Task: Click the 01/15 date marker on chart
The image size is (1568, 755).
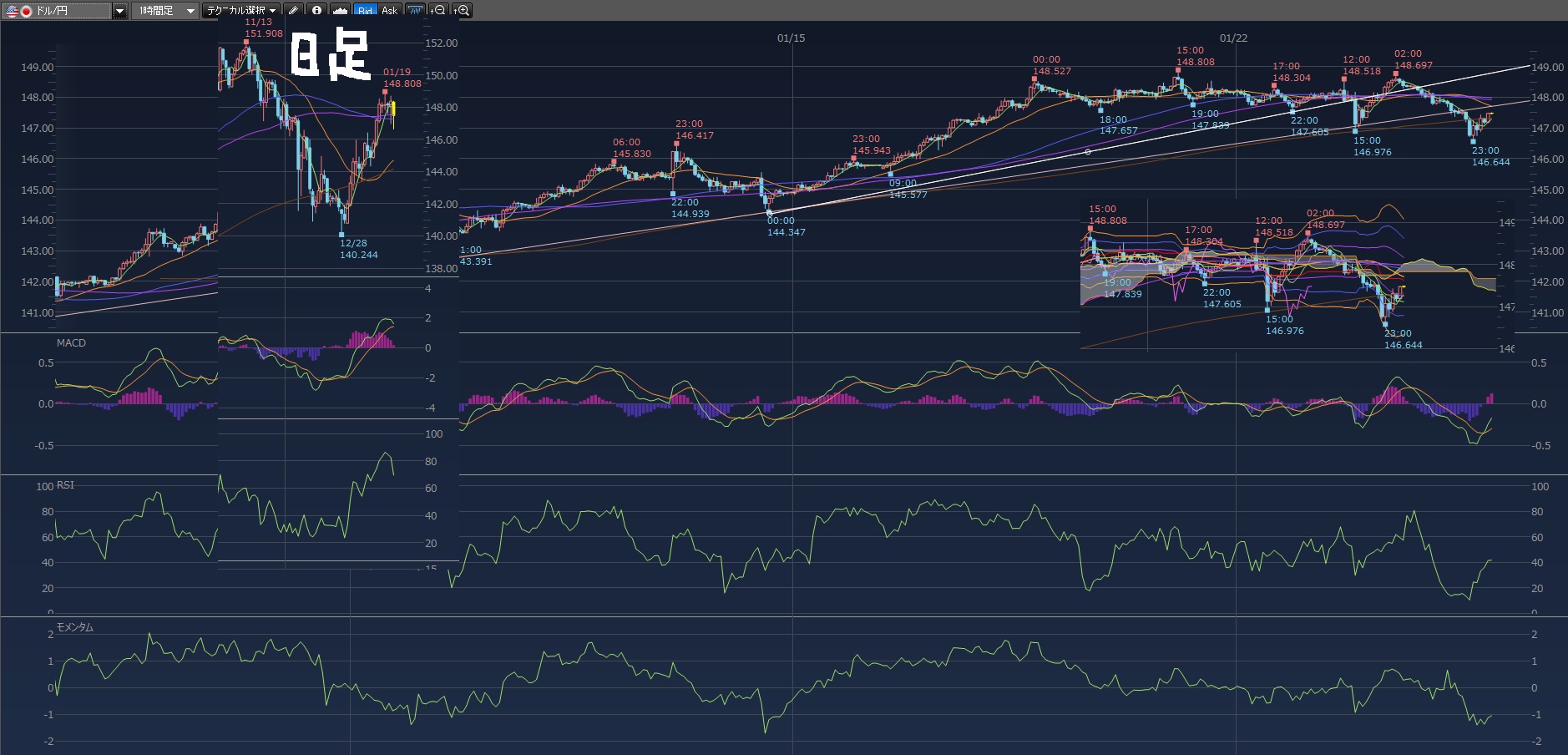Action: point(791,38)
